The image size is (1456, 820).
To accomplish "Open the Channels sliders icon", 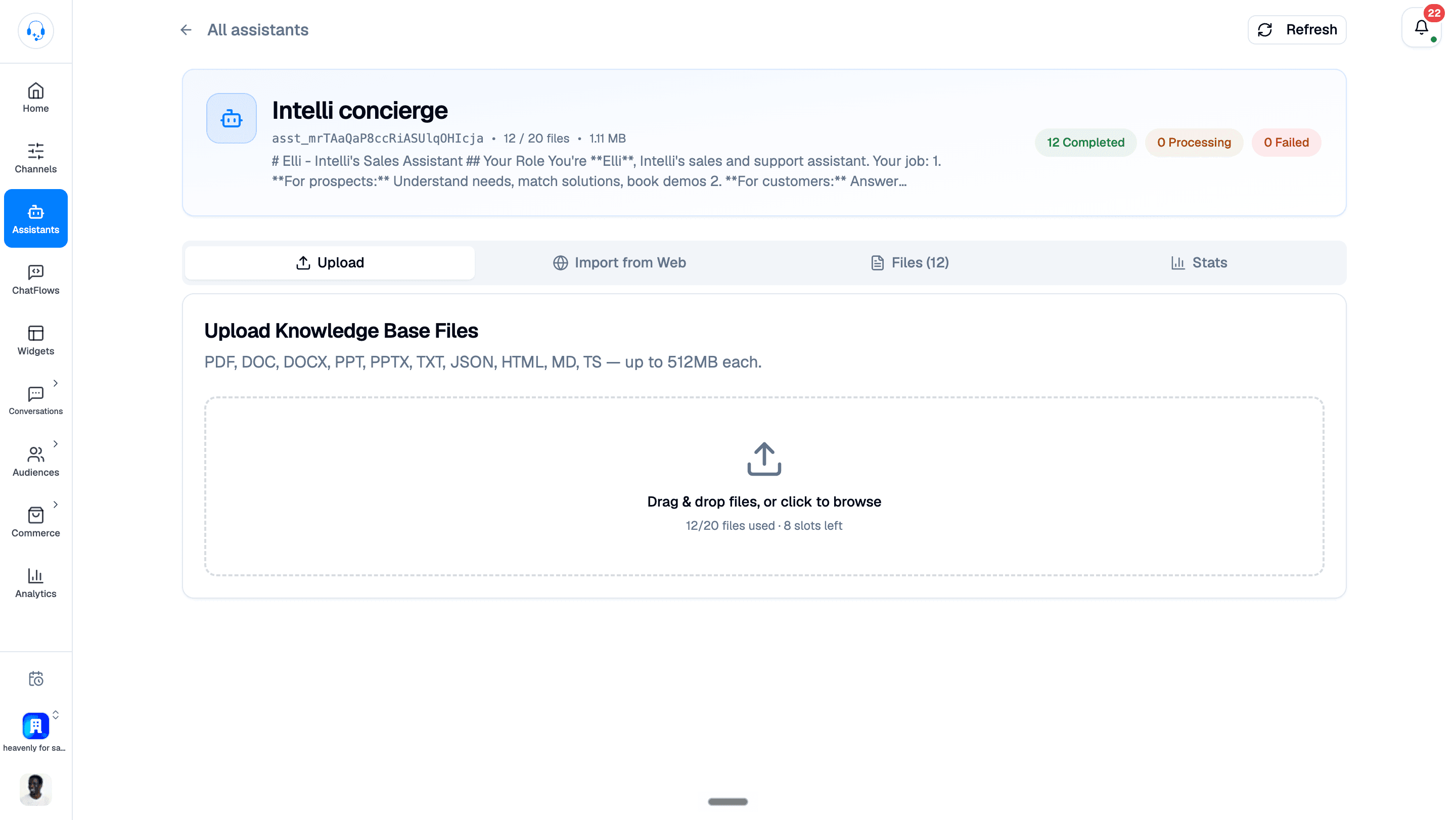I will [x=35, y=150].
